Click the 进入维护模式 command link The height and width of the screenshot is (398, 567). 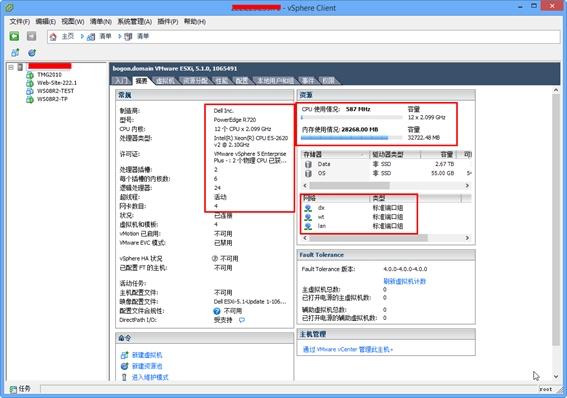click(x=150, y=377)
